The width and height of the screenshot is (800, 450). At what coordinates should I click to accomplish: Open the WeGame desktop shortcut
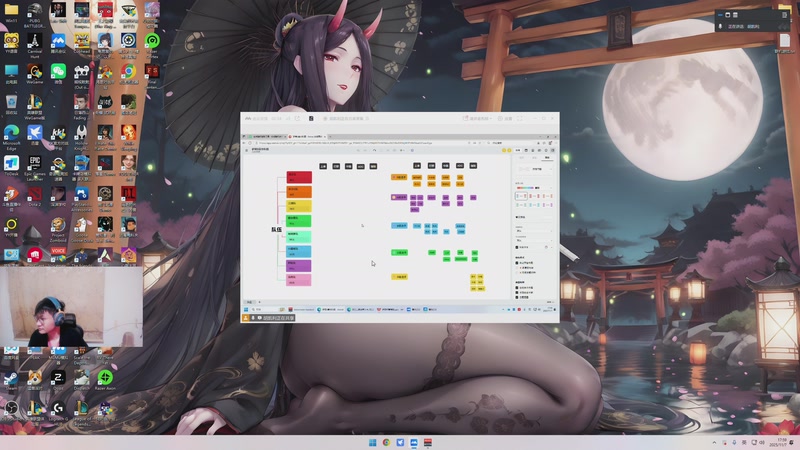[35, 73]
